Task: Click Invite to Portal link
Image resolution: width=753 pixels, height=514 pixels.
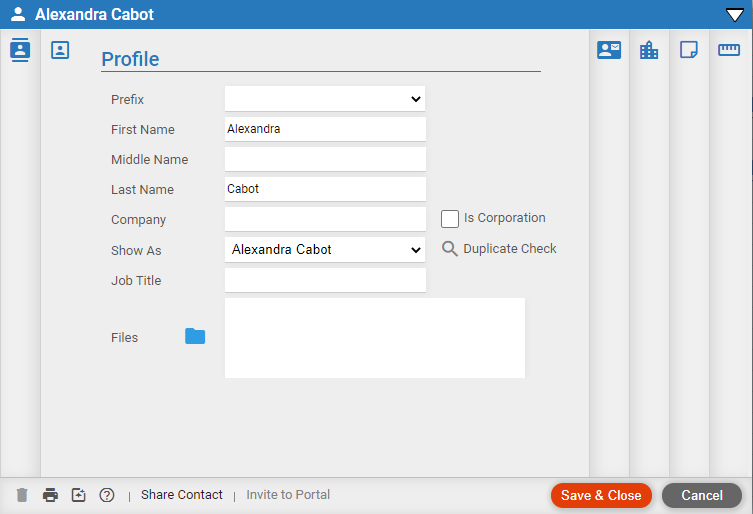Action: coord(288,495)
